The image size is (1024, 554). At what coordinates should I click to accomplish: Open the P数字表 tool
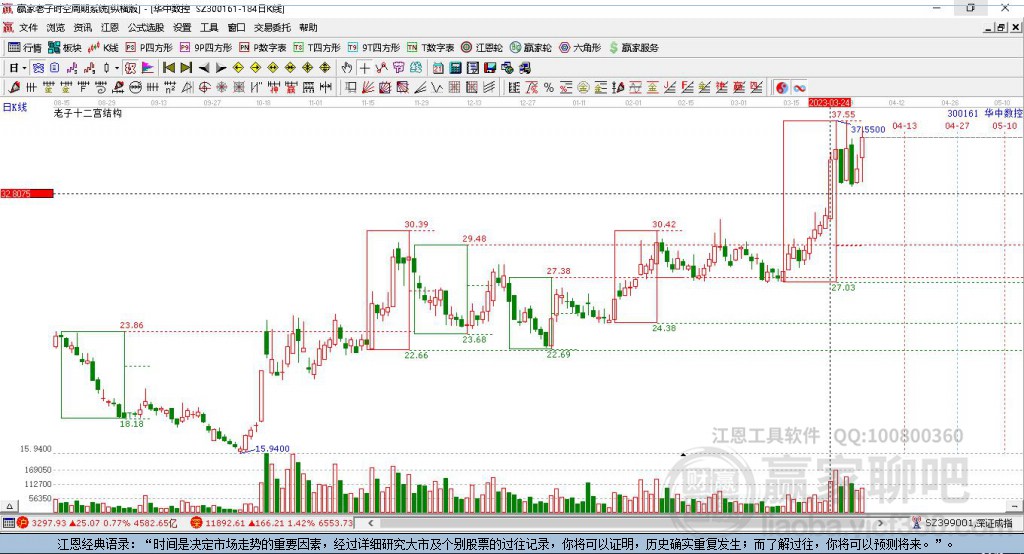tap(263, 48)
